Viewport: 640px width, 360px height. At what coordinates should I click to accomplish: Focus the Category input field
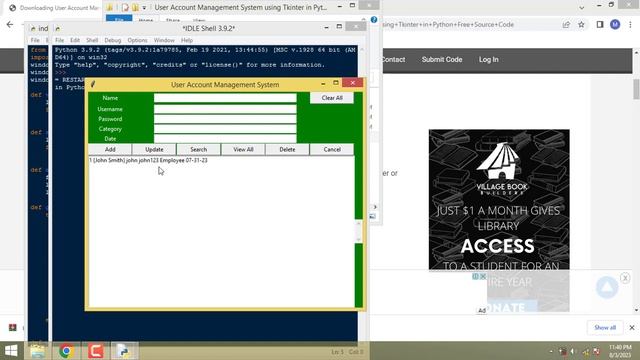pyautogui.click(x=225, y=129)
